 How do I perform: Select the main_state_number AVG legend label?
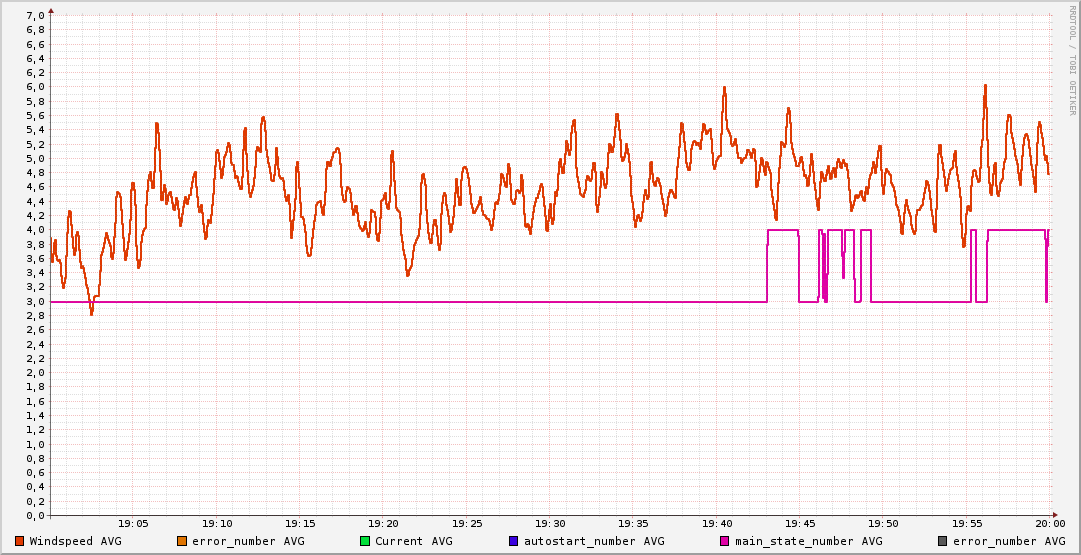click(x=808, y=541)
